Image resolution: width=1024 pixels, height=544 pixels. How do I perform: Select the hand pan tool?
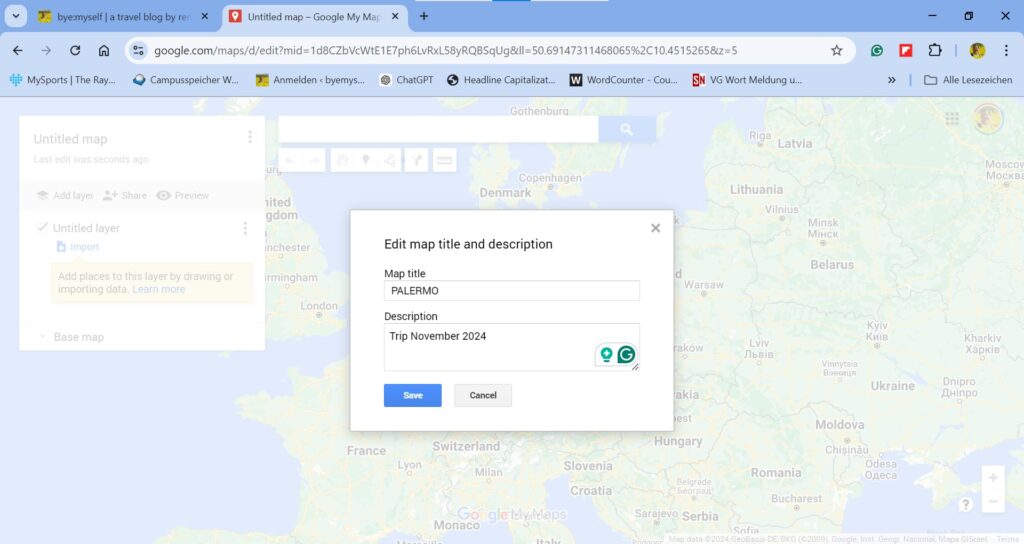coord(342,160)
